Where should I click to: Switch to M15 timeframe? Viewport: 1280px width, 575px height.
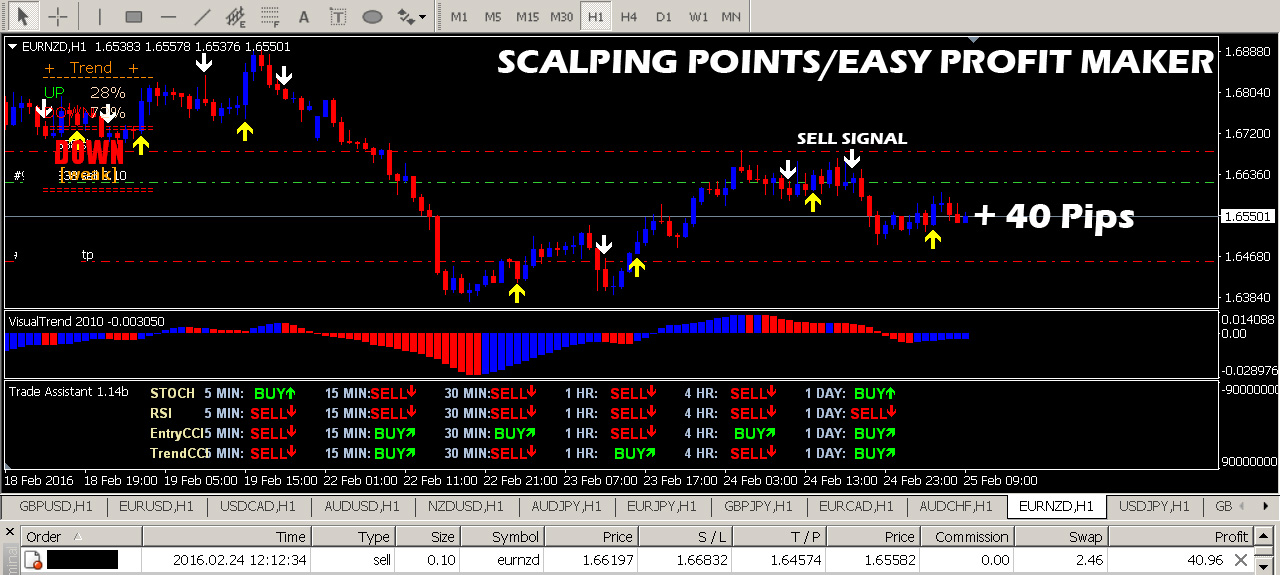(x=527, y=17)
